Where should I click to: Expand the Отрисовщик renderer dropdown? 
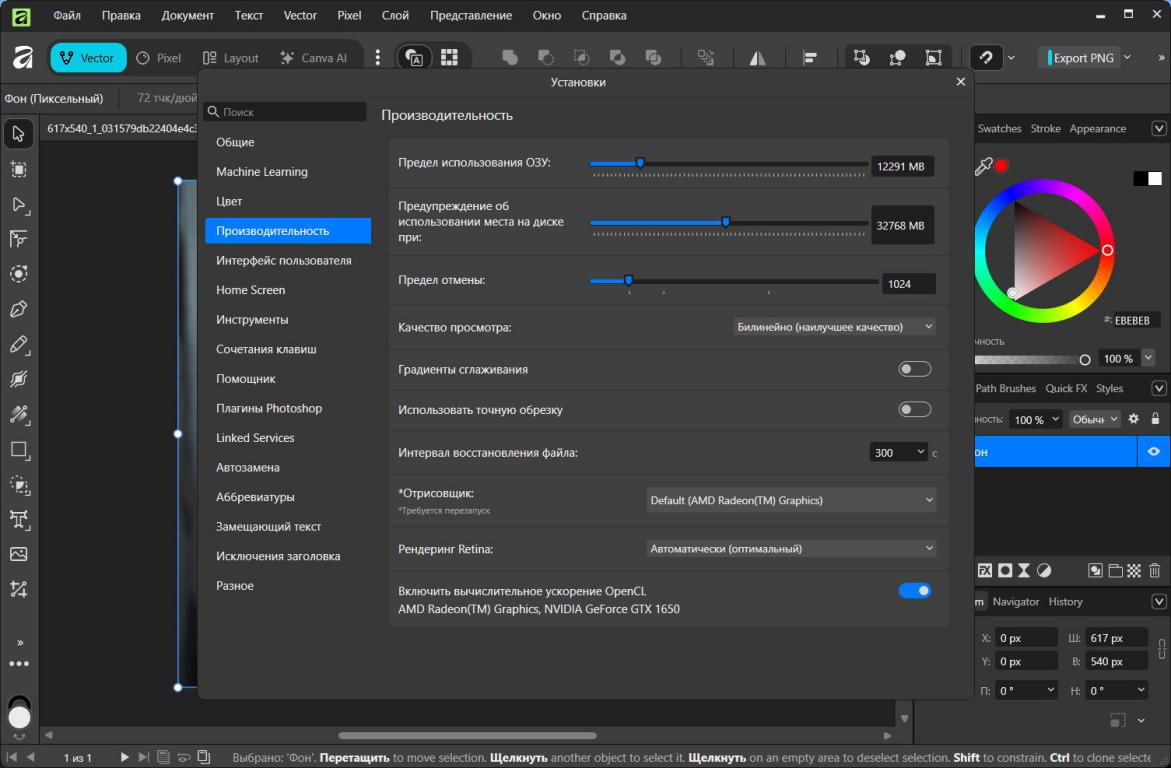coord(791,500)
